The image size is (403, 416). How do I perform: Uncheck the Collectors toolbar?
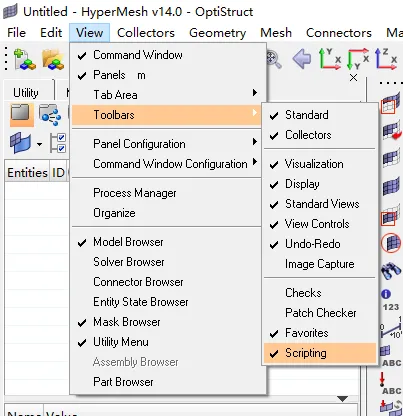click(320, 135)
